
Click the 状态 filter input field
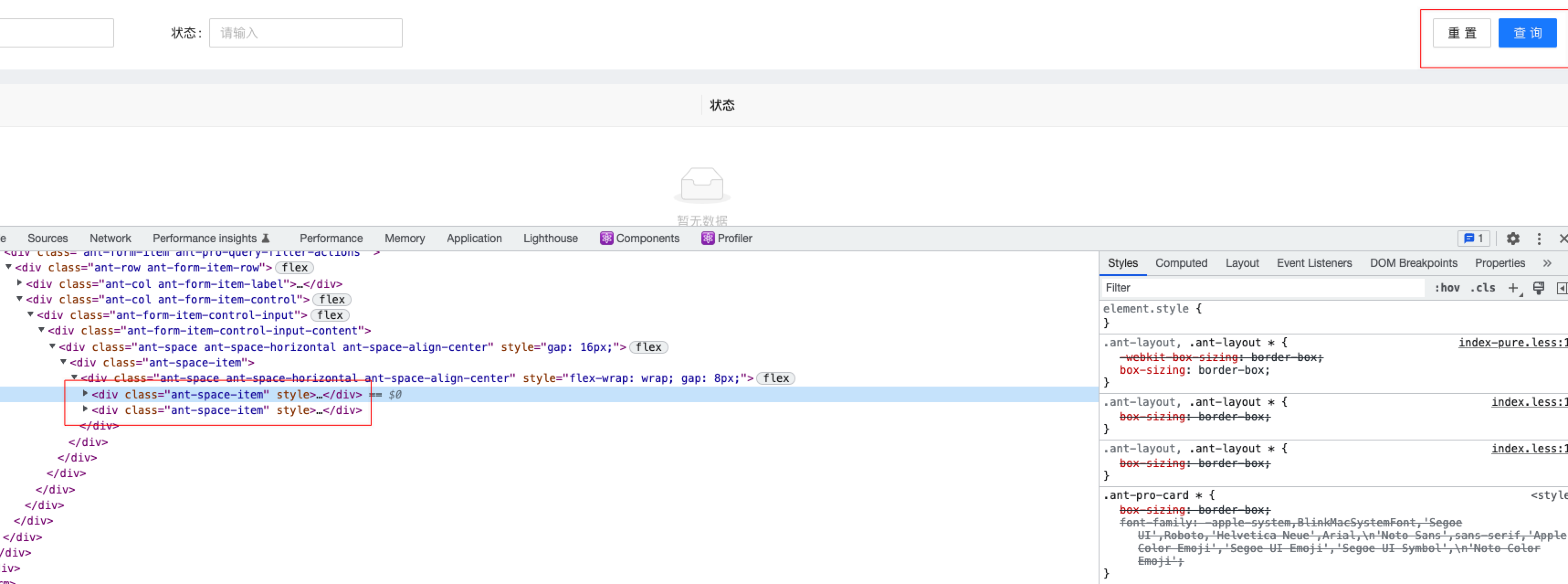click(305, 32)
